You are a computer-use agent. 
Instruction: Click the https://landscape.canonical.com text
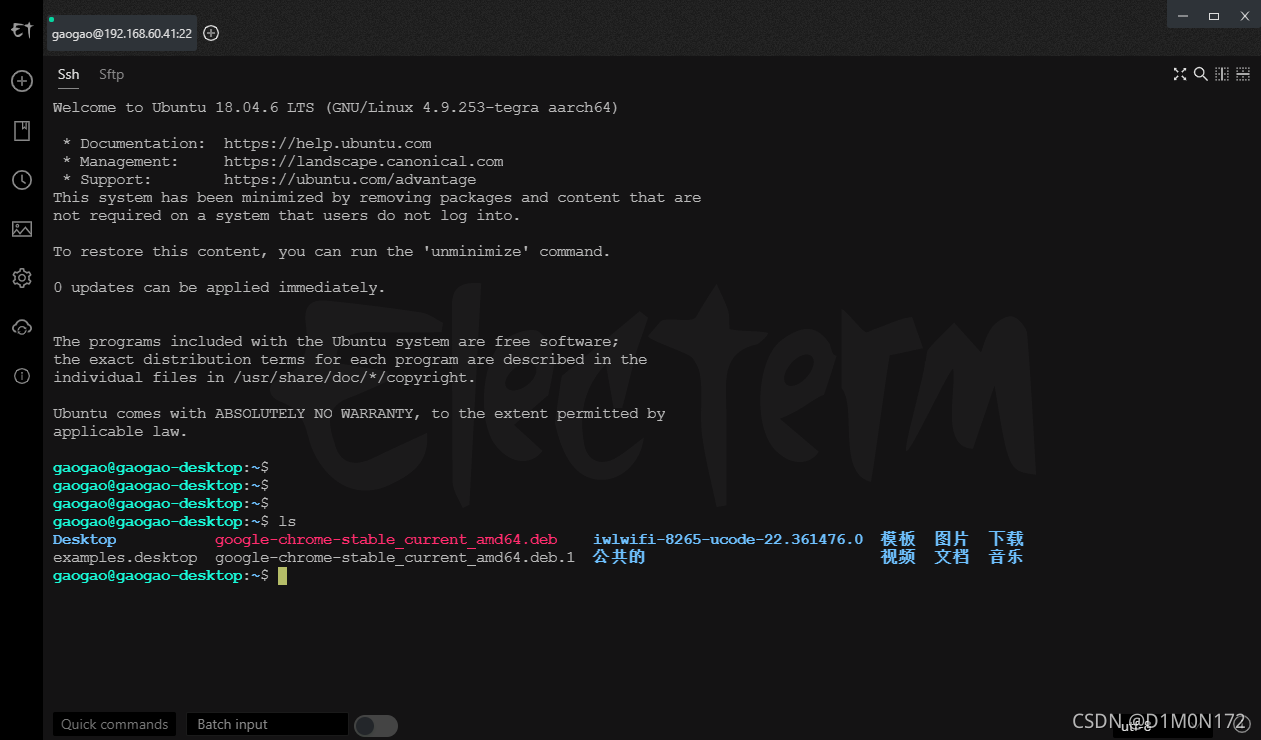[x=363, y=161]
